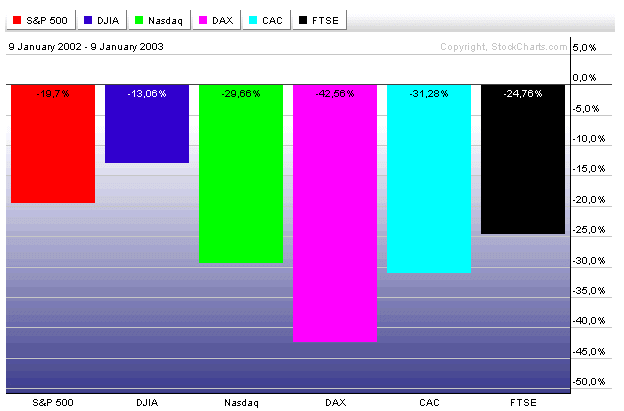This screenshot has height=411, width=624.
Task: Select the red S&P 500 bar
Action: [x=53, y=144]
